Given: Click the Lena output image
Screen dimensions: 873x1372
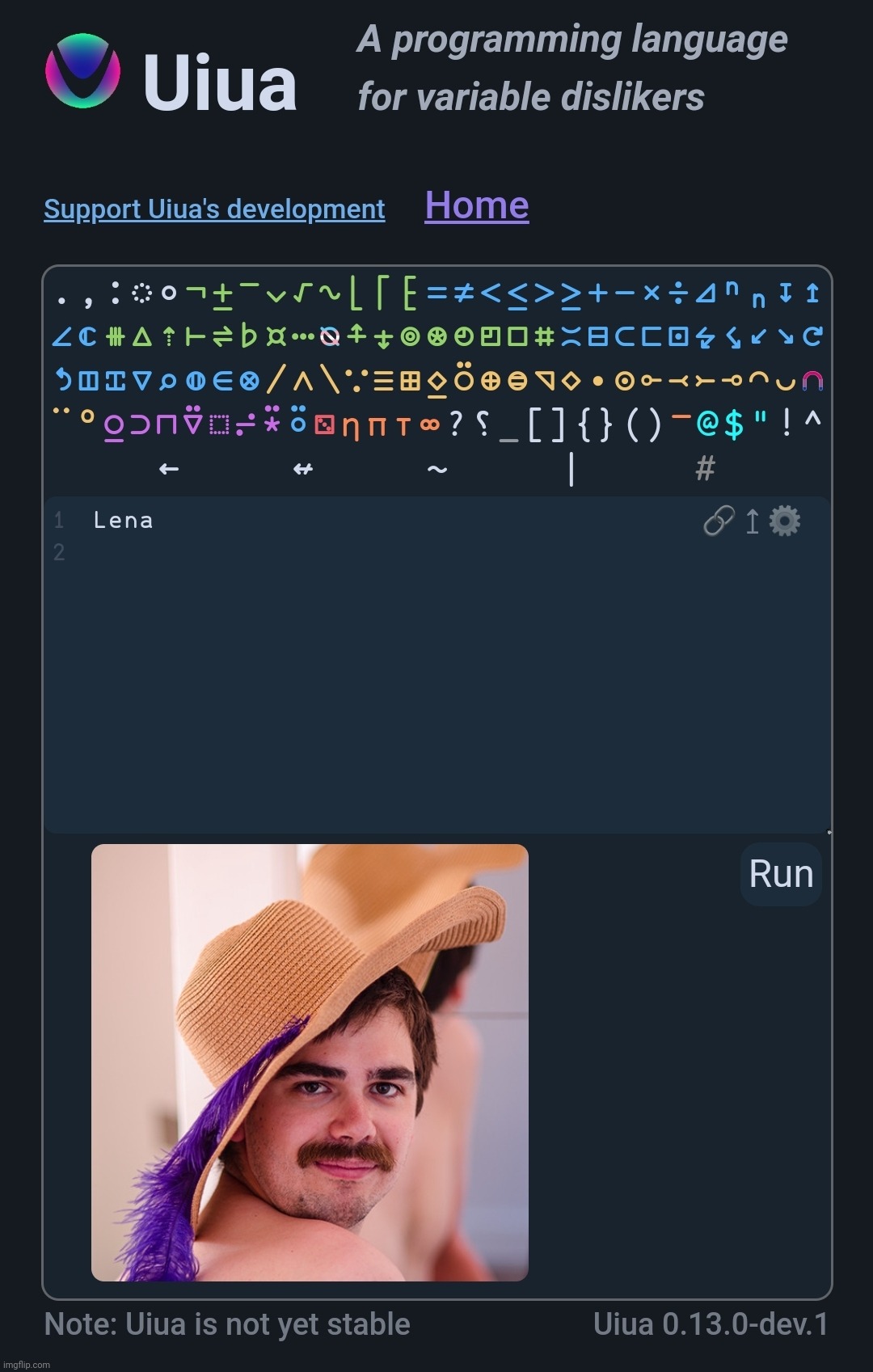Looking at the screenshot, I should coord(310,1062).
